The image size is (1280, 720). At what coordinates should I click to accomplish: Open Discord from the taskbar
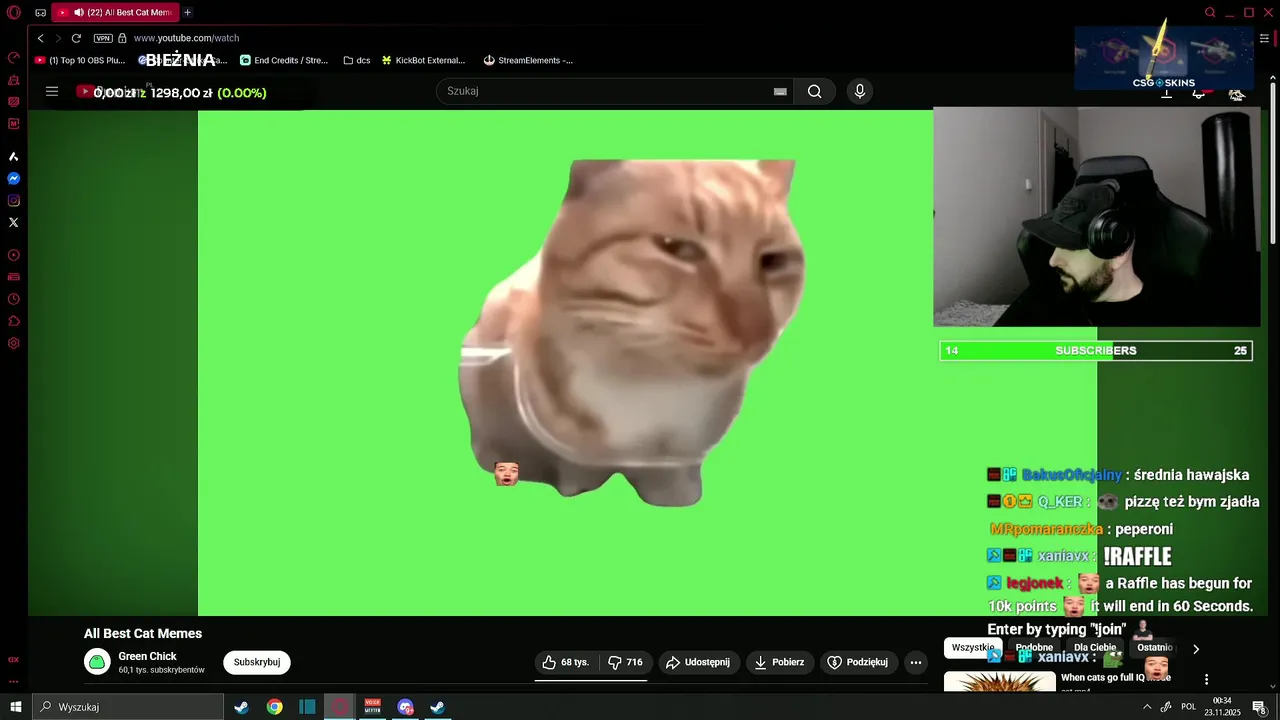coord(405,707)
